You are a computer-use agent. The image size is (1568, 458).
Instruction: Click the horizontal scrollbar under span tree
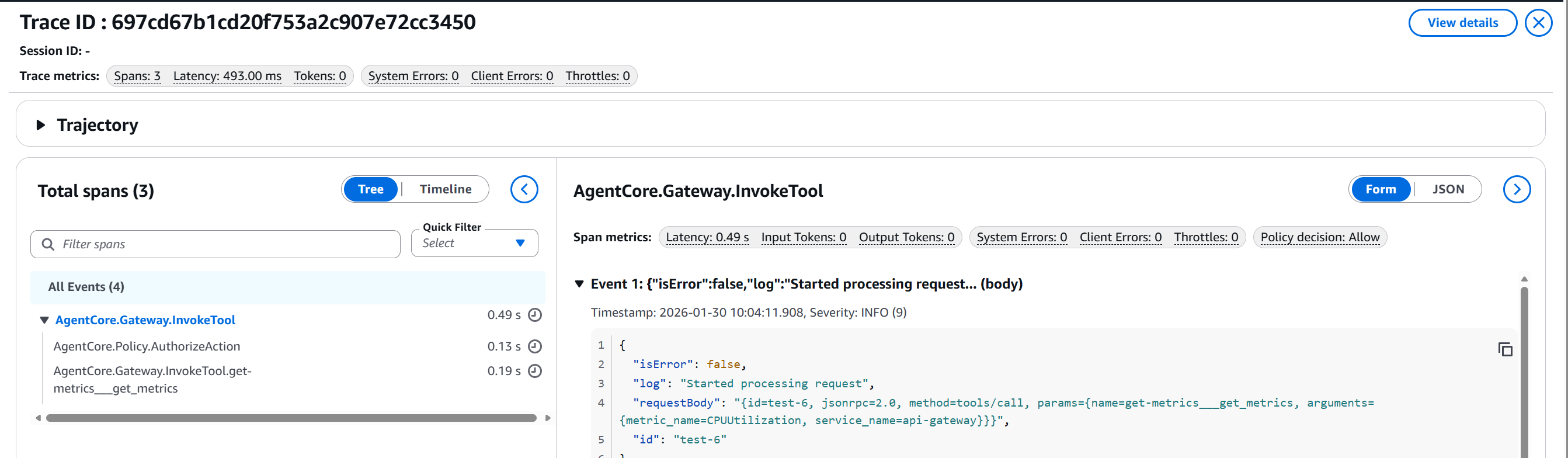click(x=291, y=418)
